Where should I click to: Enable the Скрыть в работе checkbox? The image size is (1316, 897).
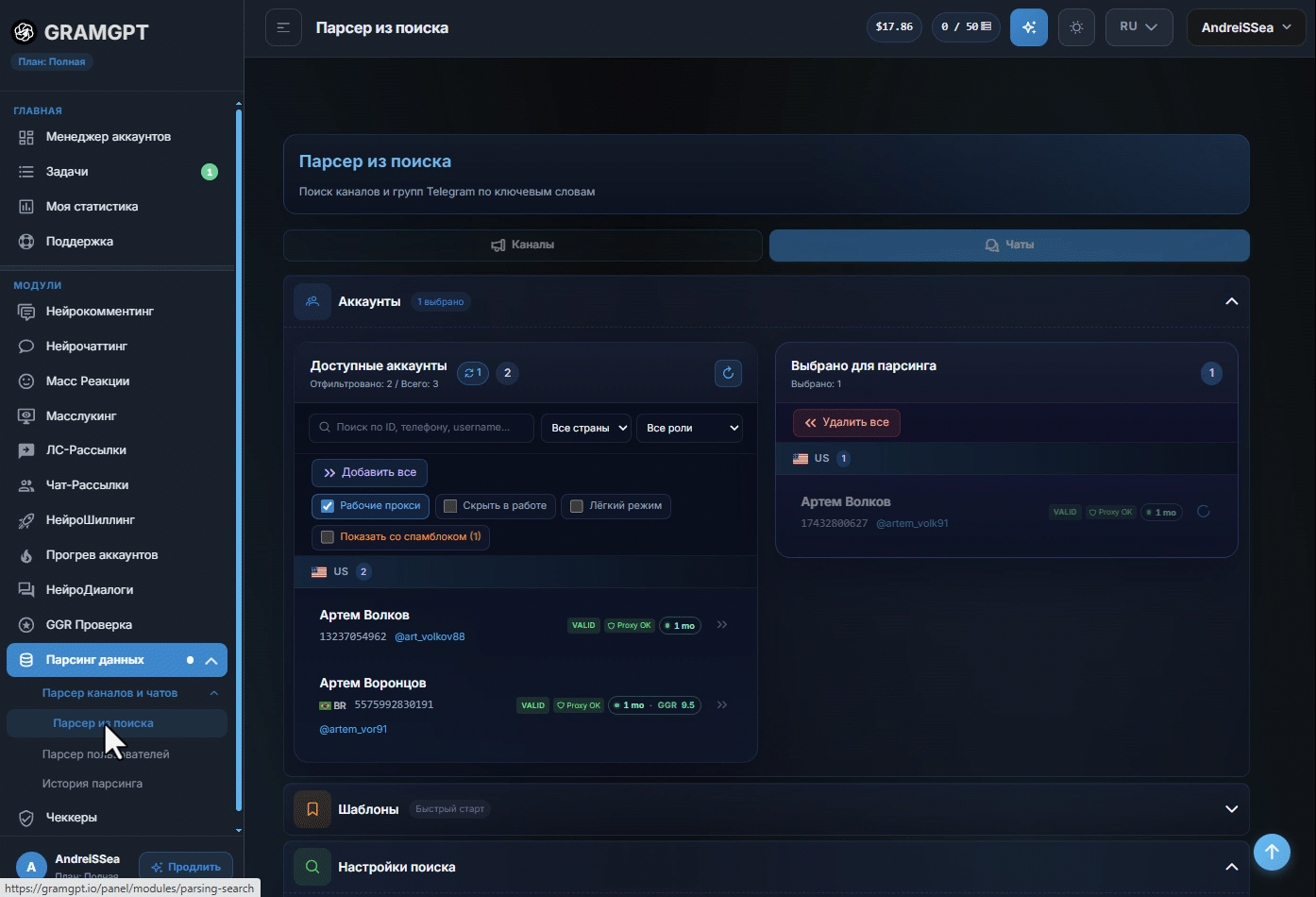click(x=450, y=506)
